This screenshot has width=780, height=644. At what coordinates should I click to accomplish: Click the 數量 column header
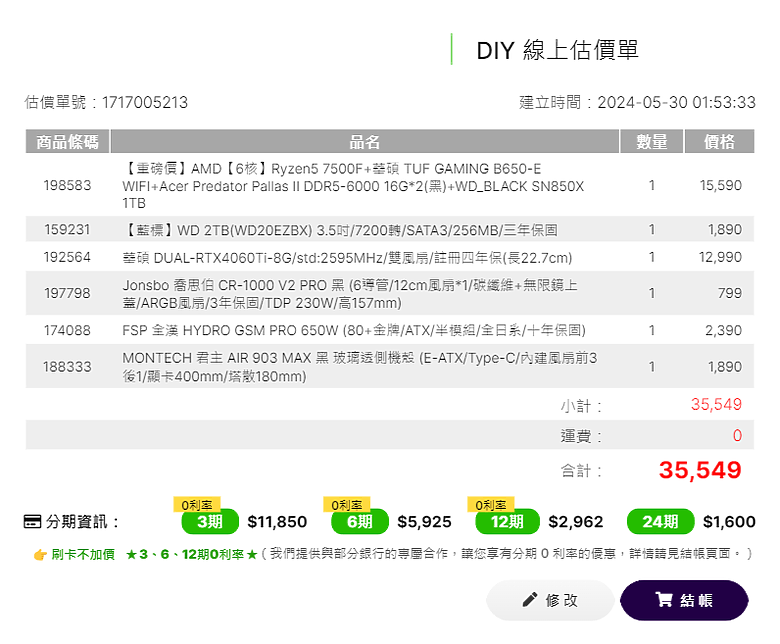point(652,141)
